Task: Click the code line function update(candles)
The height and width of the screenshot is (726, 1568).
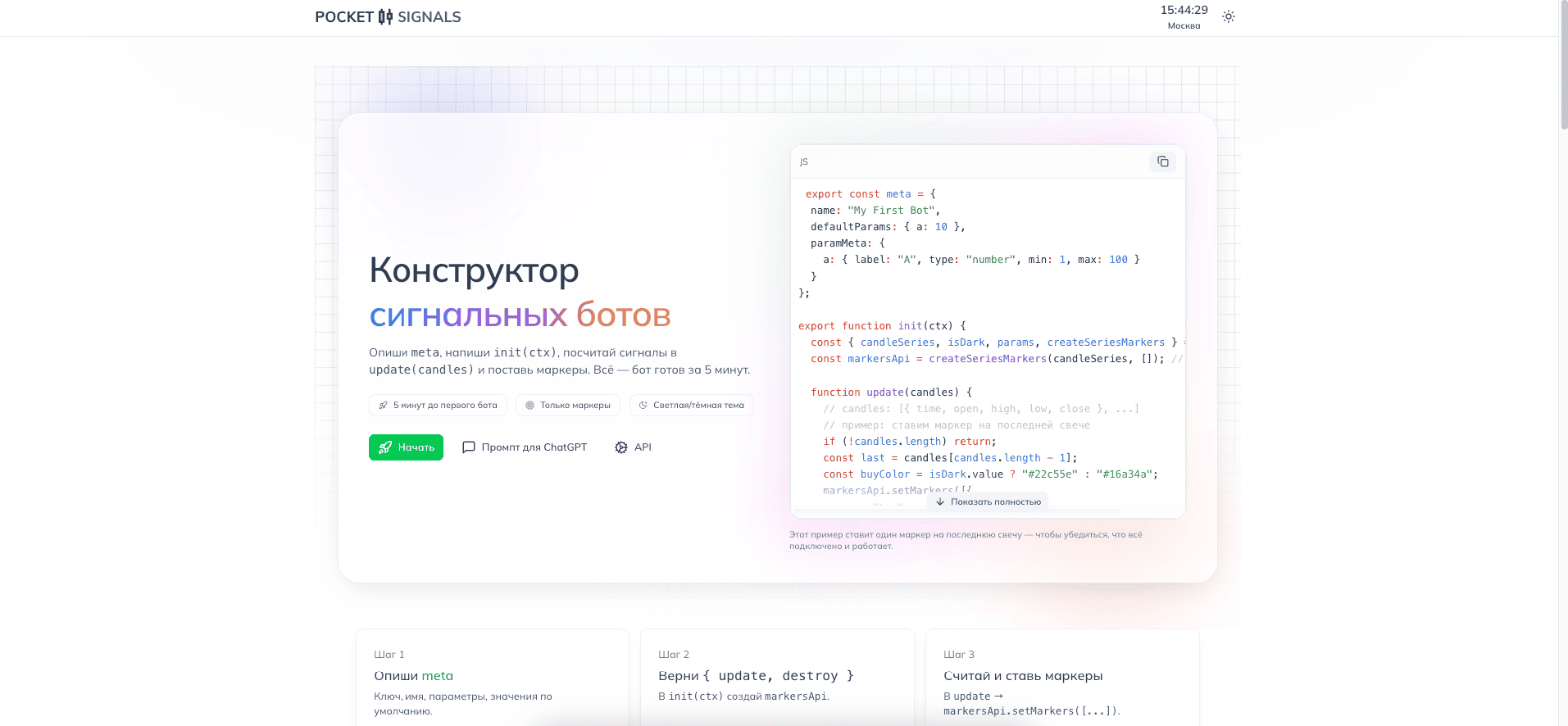Action: 891,392
